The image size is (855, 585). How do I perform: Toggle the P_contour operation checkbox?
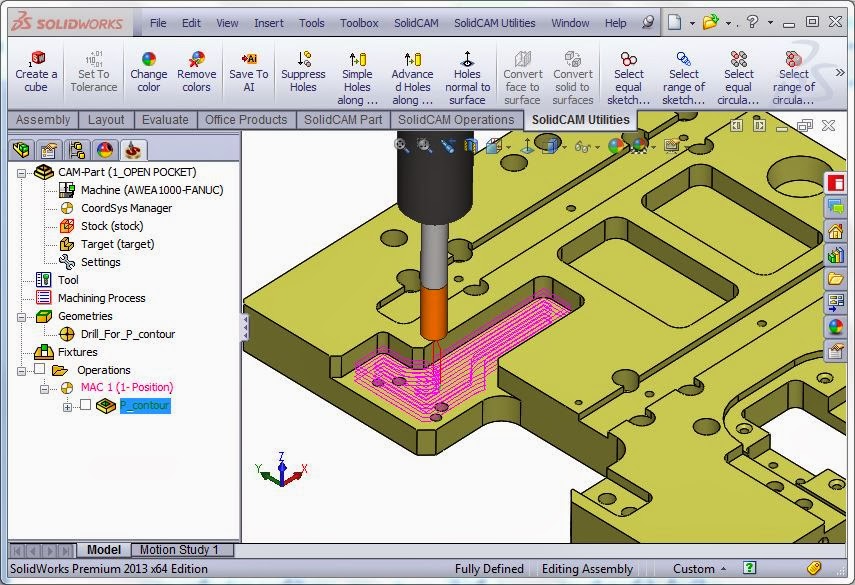click(x=84, y=405)
